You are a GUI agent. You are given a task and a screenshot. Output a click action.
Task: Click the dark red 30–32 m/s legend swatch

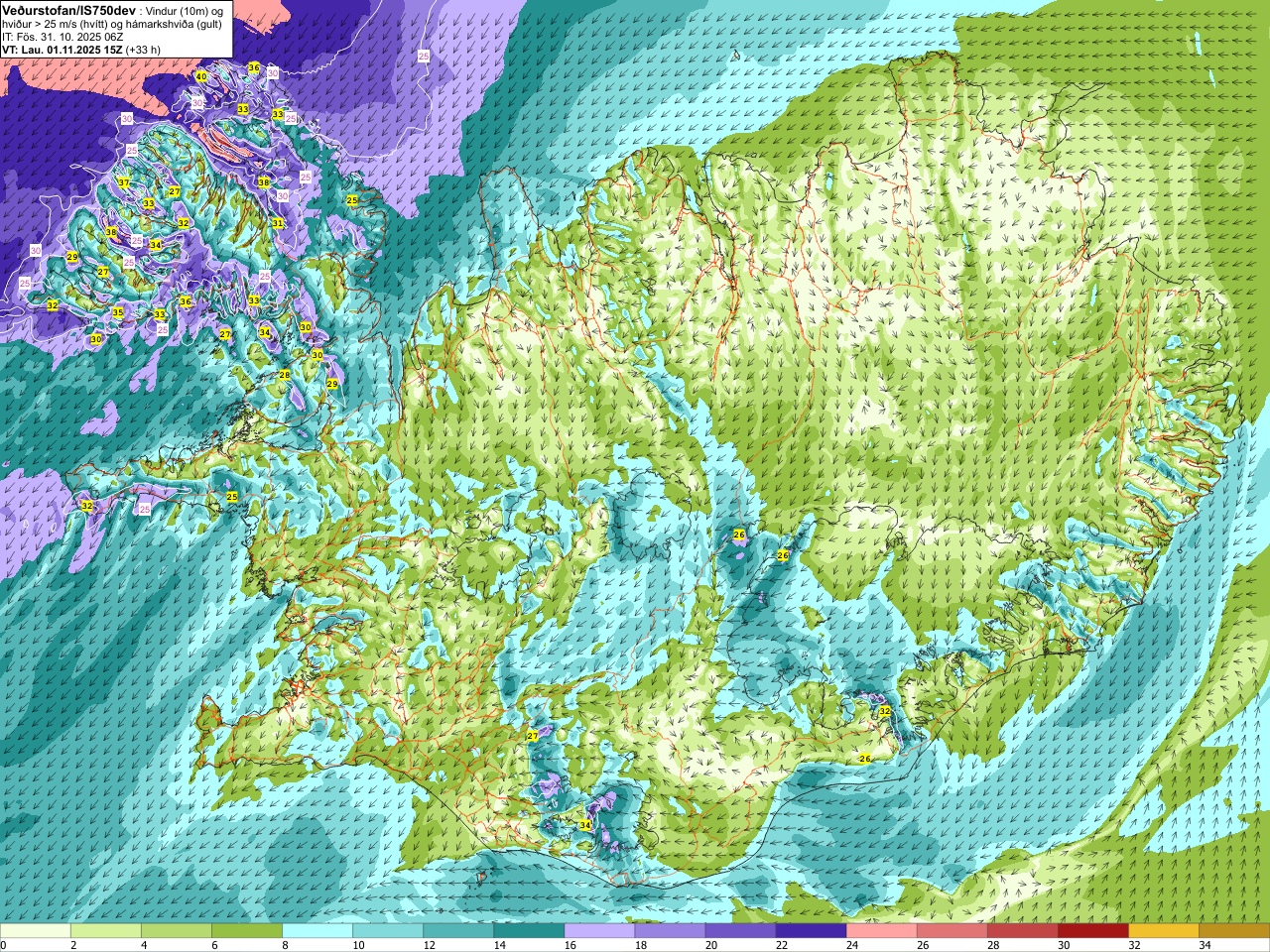[x=1092, y=931]
